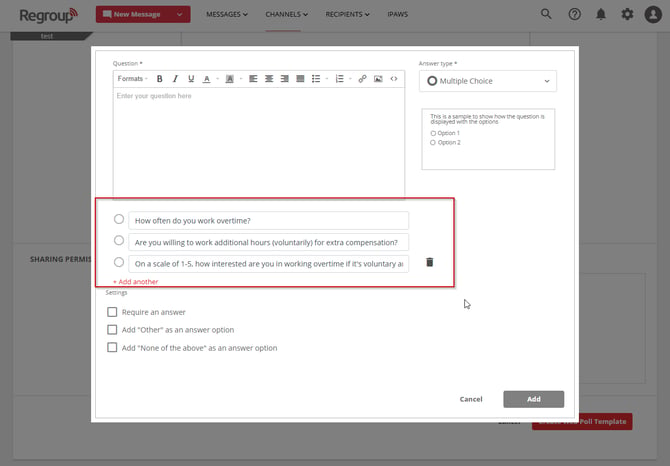This screenshot has height=466, width=670.
Task: Click Cancel in the question dialog
Action: [471, 399]
